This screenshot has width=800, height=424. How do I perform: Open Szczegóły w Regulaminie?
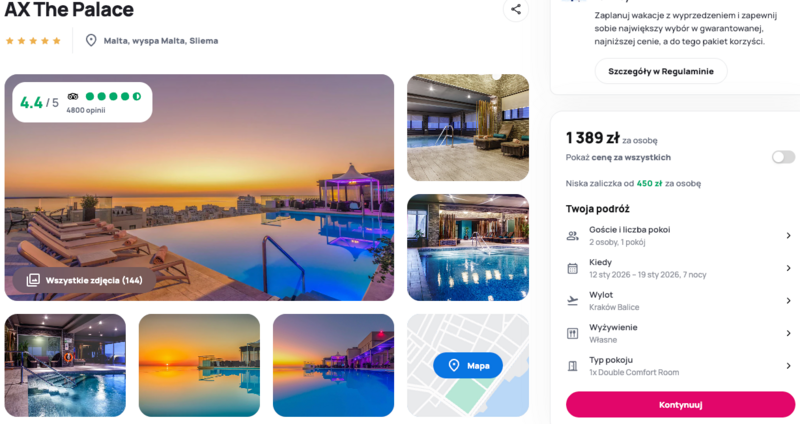point(661,71)
